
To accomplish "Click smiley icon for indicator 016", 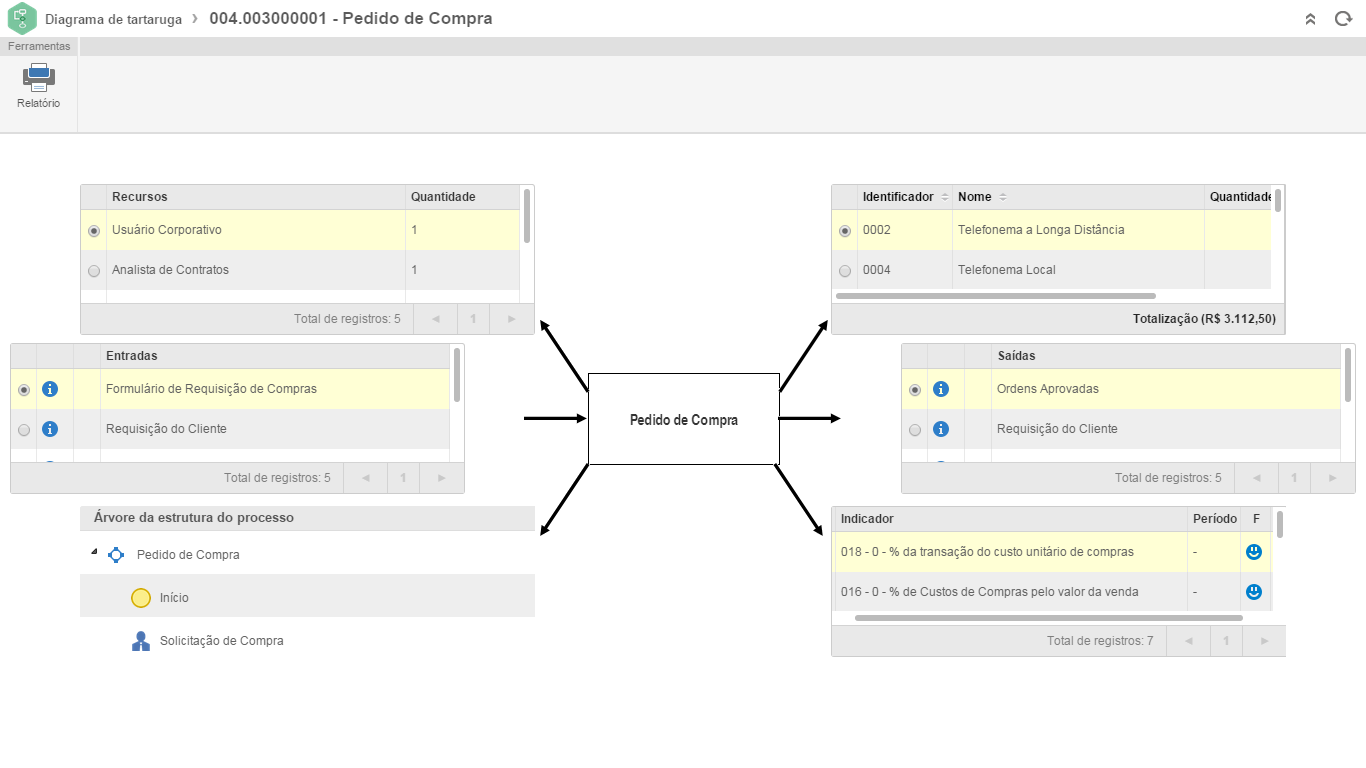I will pos(1254,592).
